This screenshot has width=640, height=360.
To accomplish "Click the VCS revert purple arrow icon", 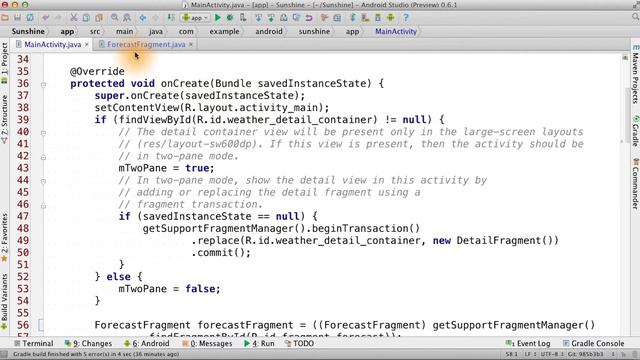I will click(x=309, y=18).
